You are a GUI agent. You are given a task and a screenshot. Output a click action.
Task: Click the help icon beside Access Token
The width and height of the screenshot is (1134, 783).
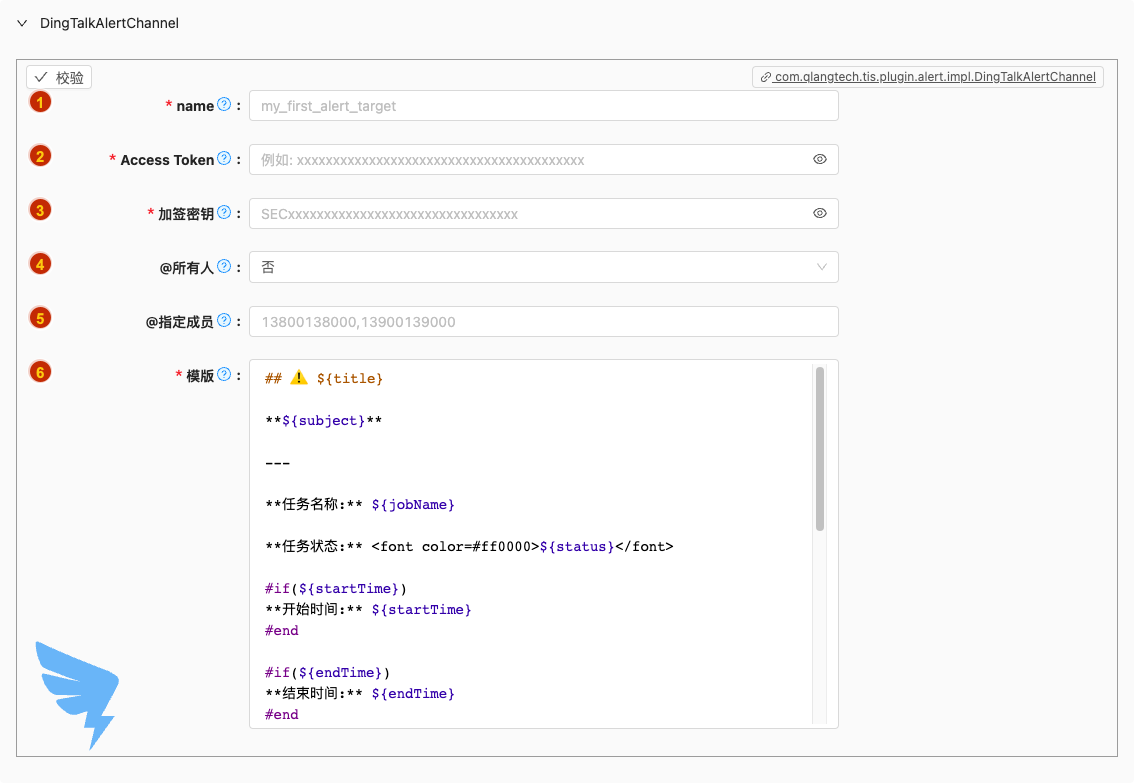click(x=224, y=159)
